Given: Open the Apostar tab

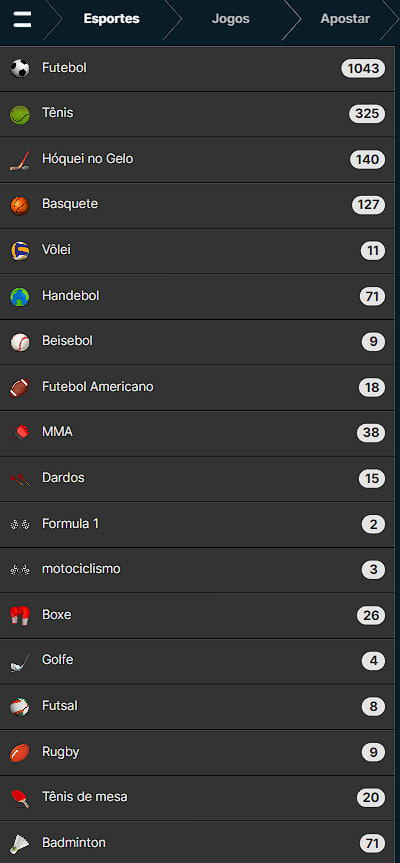Looking at the screenshot, I should pyautogui.click(x=345, y=19).
